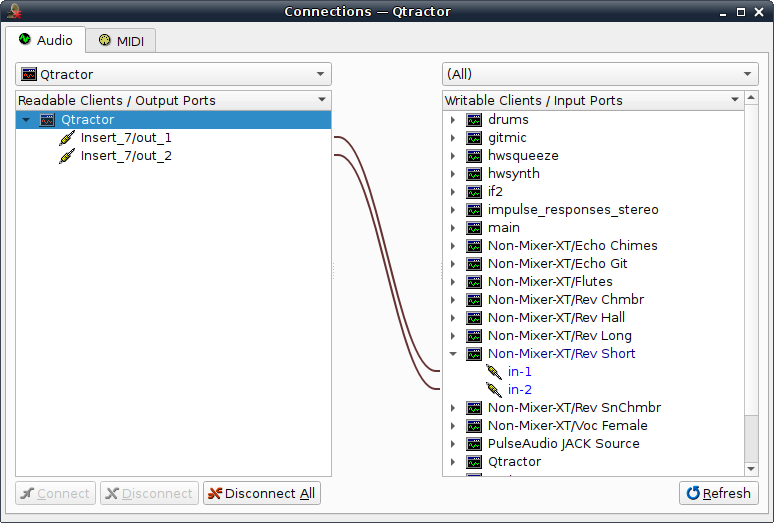Click the hwsynth client icon
774x523 pixels.
point(474,174)
